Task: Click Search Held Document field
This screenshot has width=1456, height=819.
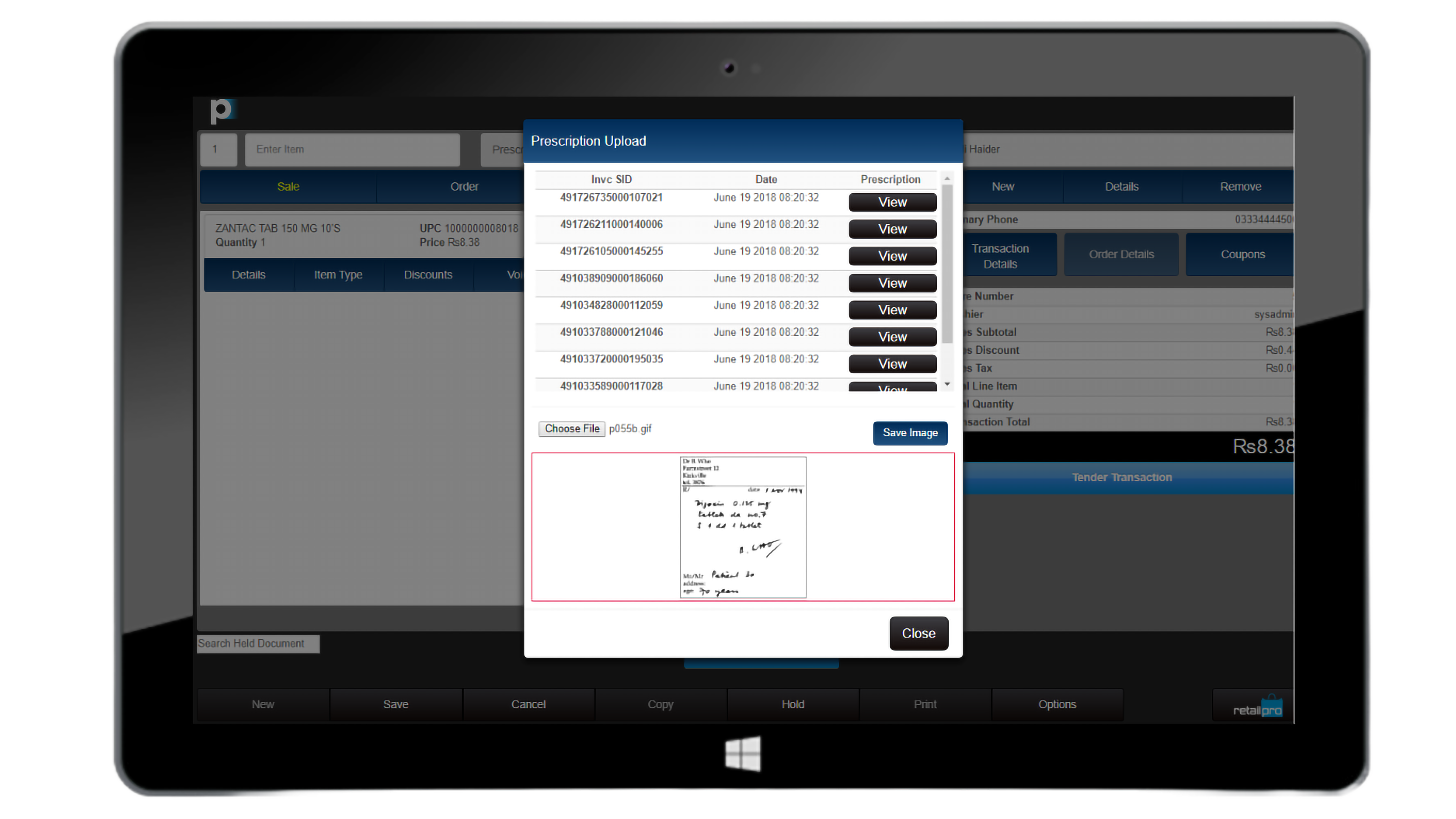Action: coord(258,644)
